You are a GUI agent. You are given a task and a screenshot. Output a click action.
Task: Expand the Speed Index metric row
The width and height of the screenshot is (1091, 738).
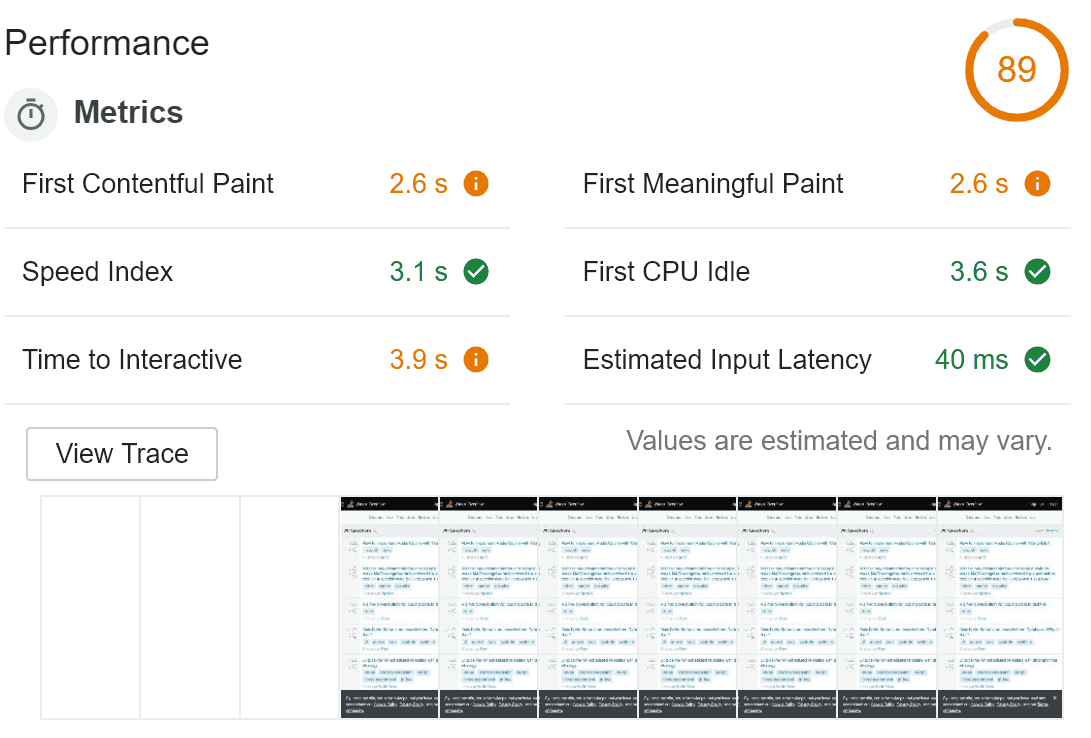click(98, 272)
